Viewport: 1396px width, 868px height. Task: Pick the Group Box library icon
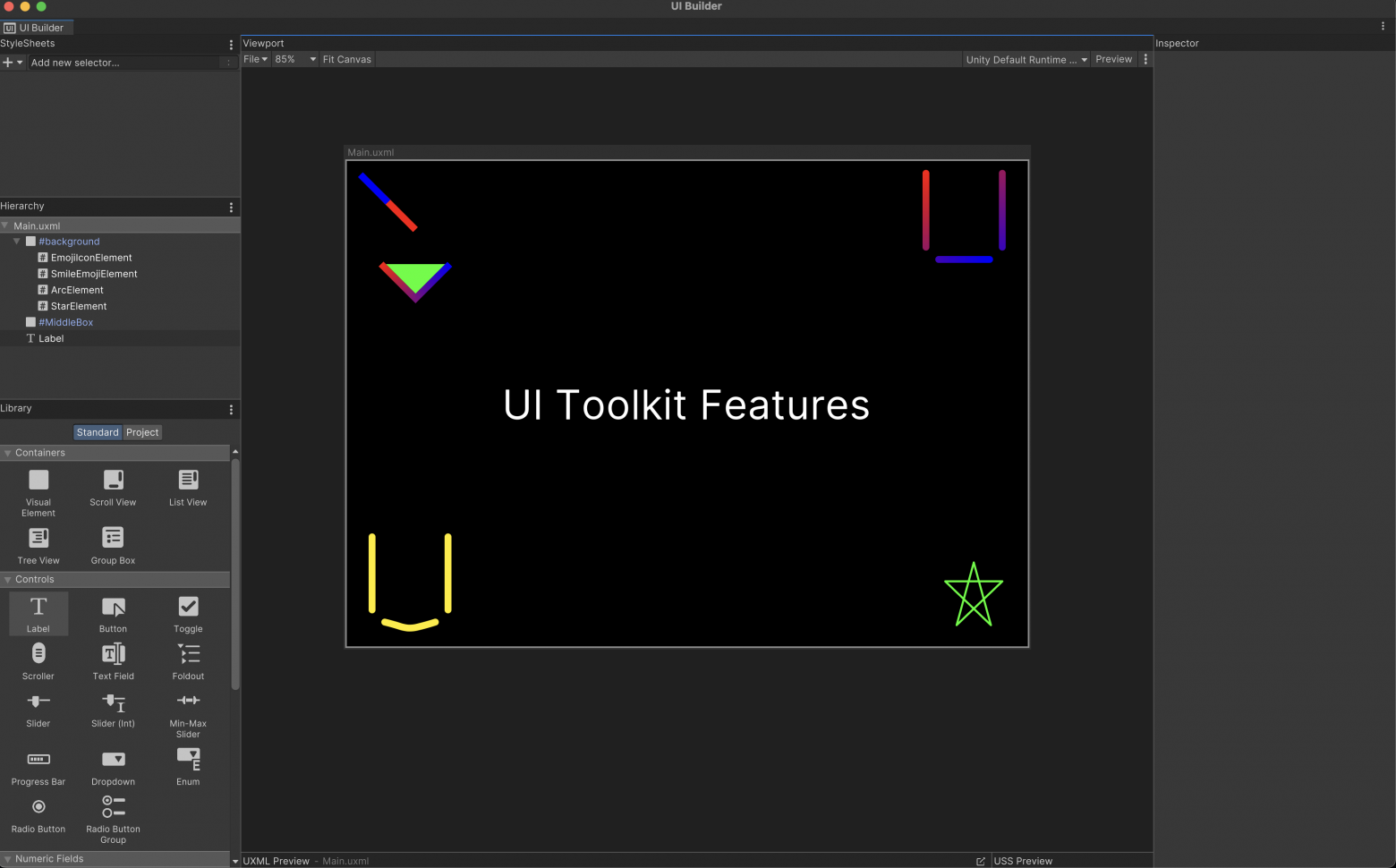coord(113,538)
